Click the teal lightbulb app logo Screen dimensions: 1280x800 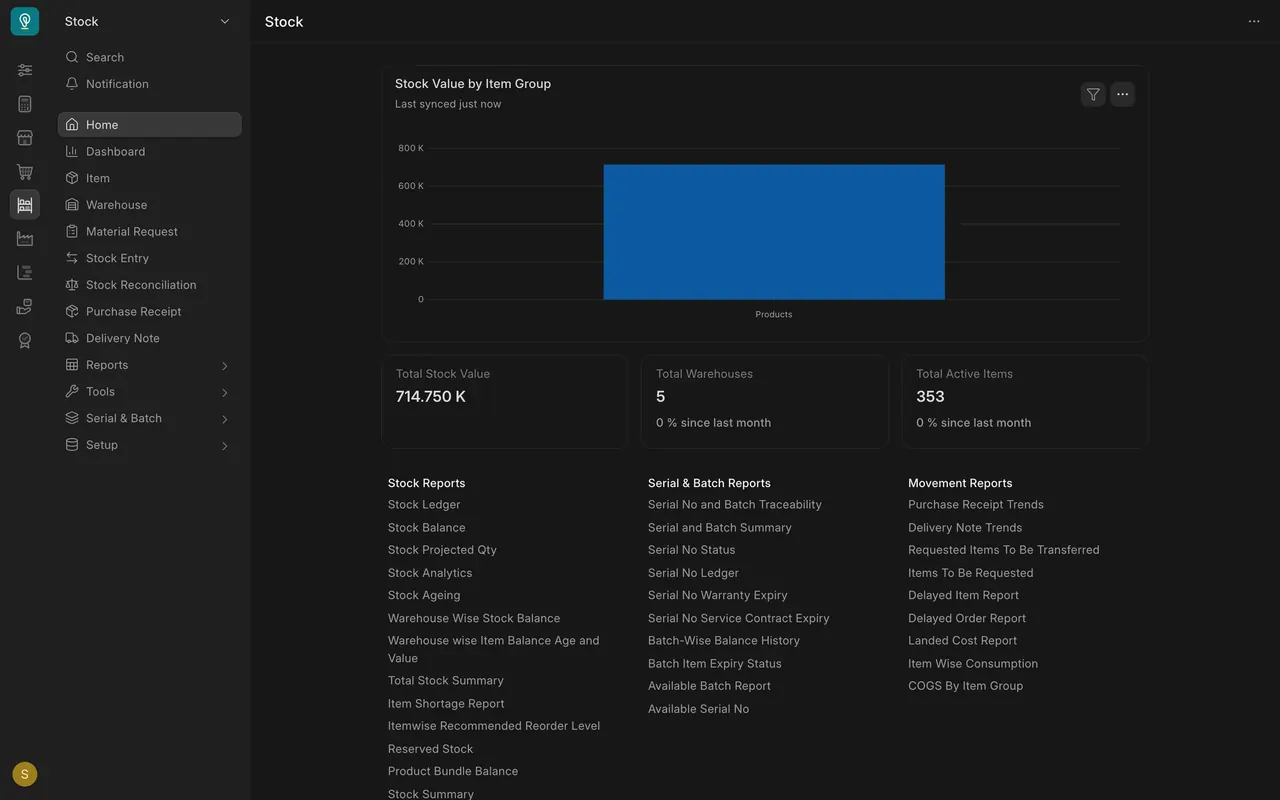point(25,21)
